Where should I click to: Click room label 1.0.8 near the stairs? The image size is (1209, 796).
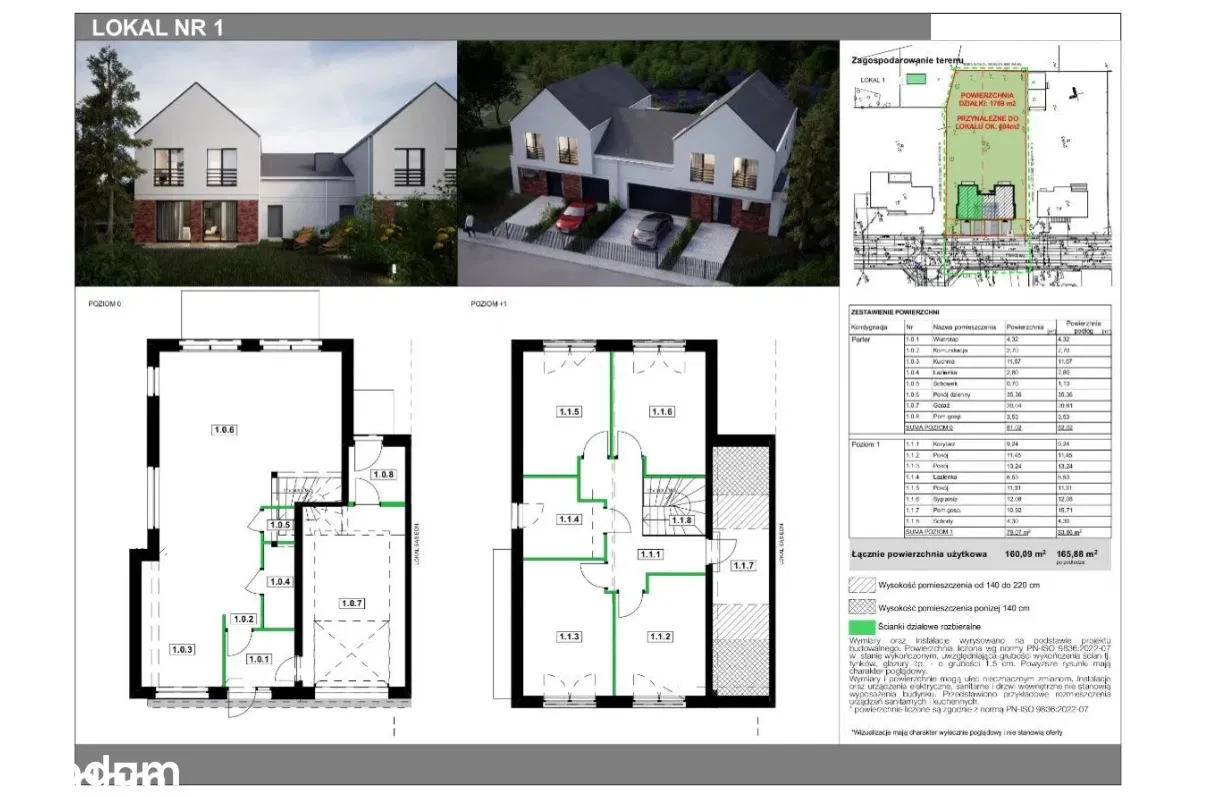click(x=382, y=474)
